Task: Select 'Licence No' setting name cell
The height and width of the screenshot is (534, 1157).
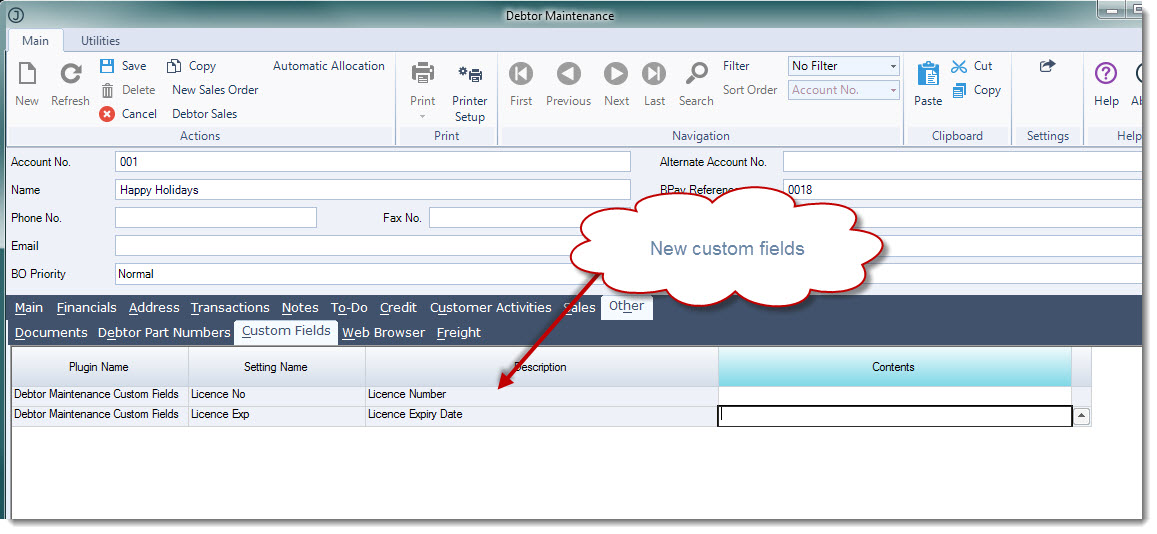Action: [x=277, y=395]
